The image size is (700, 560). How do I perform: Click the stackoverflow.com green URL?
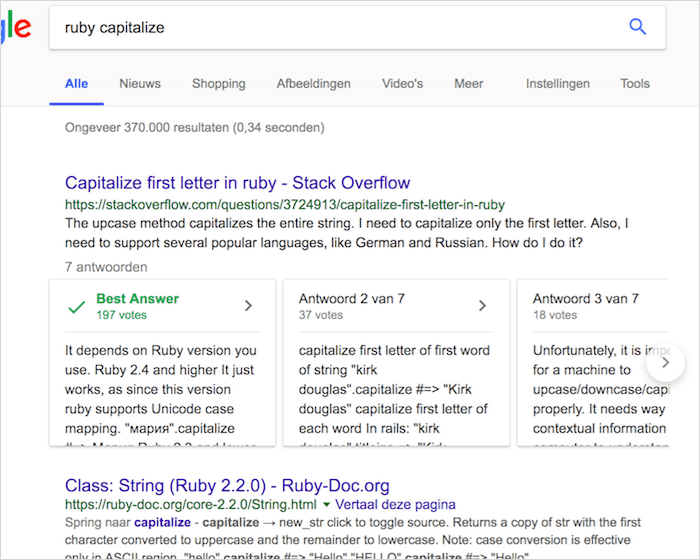285,205
